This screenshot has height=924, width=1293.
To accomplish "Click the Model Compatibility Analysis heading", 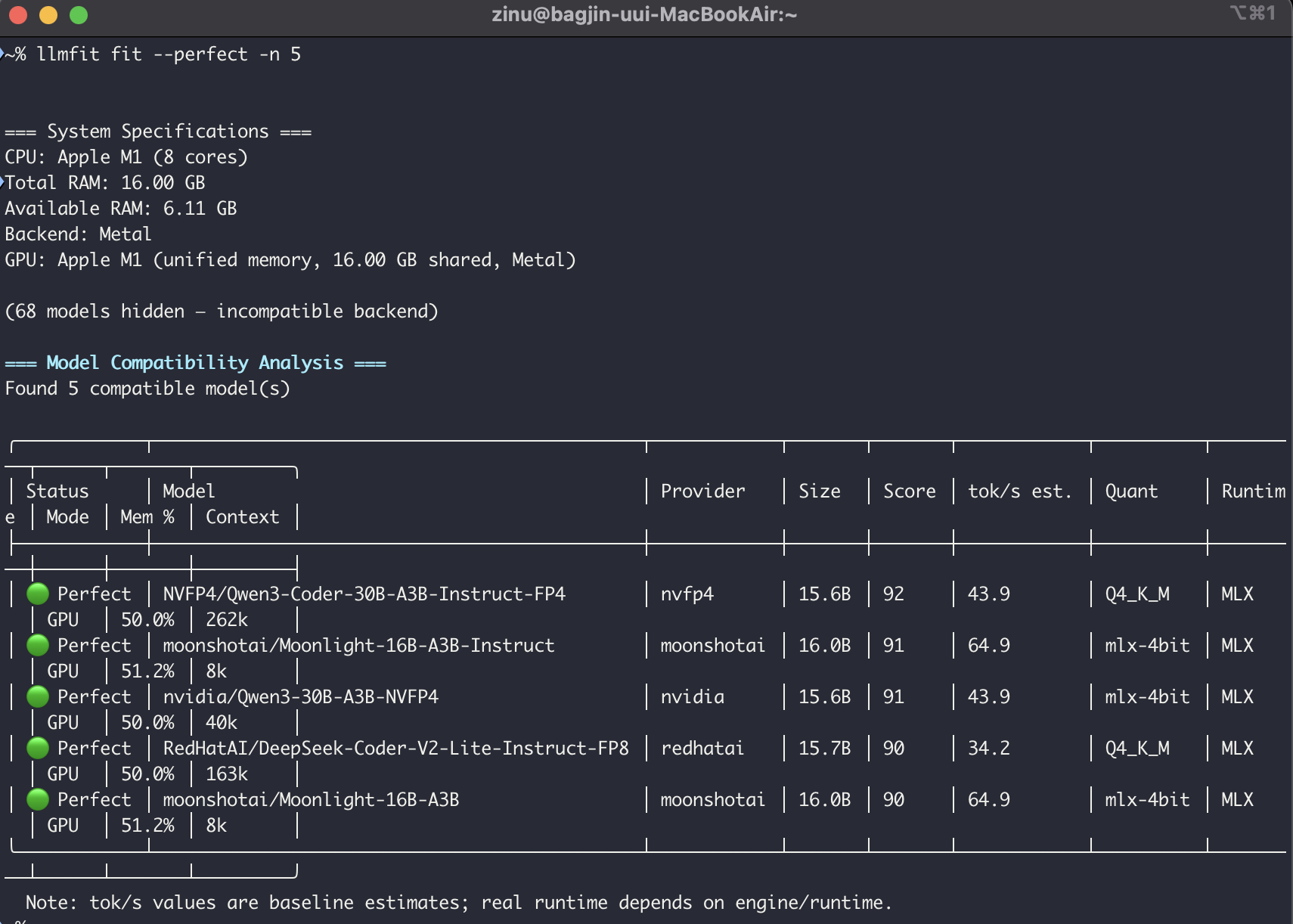I will click(x=195, y=363).
